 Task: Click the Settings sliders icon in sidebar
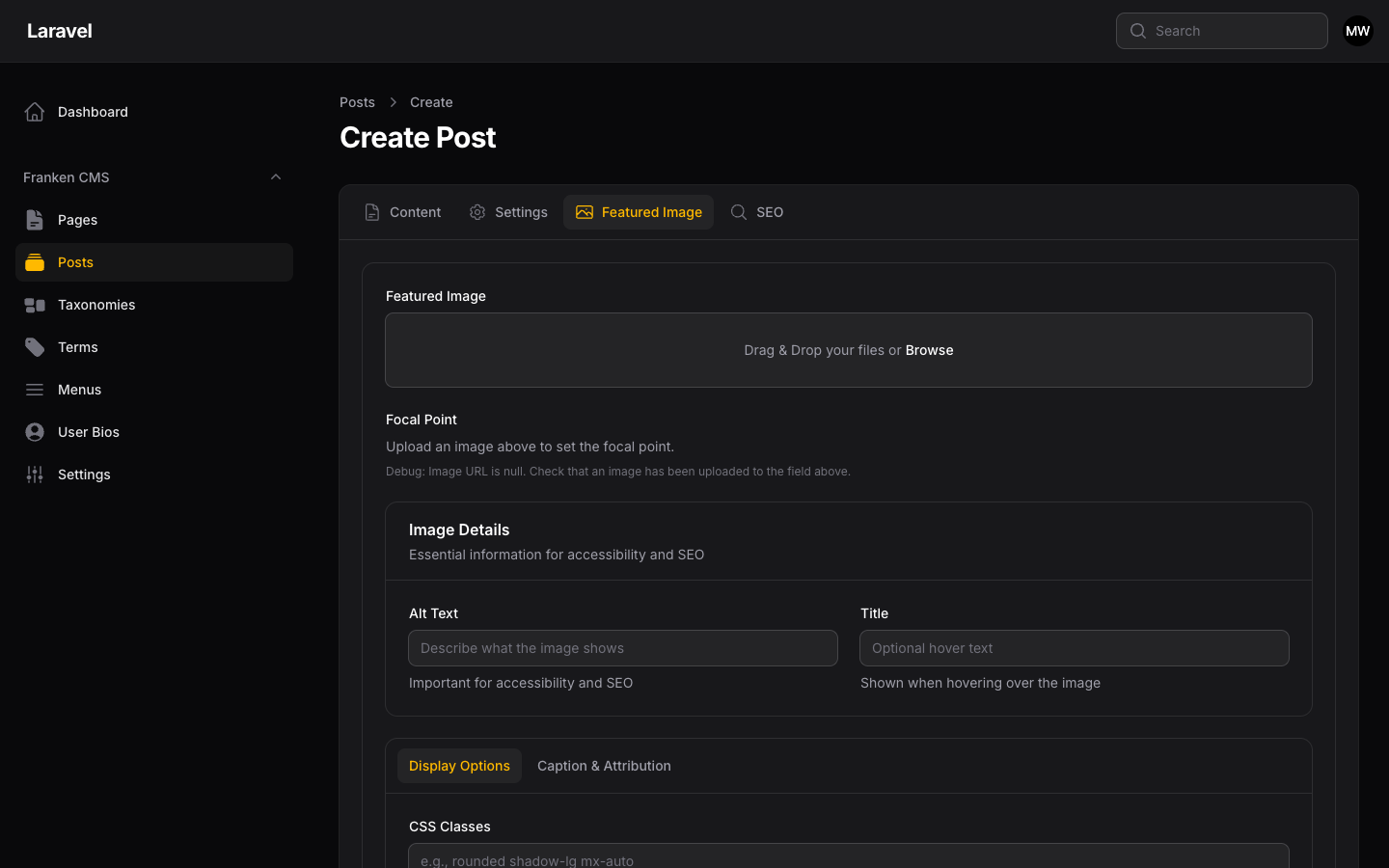(35, 474)
